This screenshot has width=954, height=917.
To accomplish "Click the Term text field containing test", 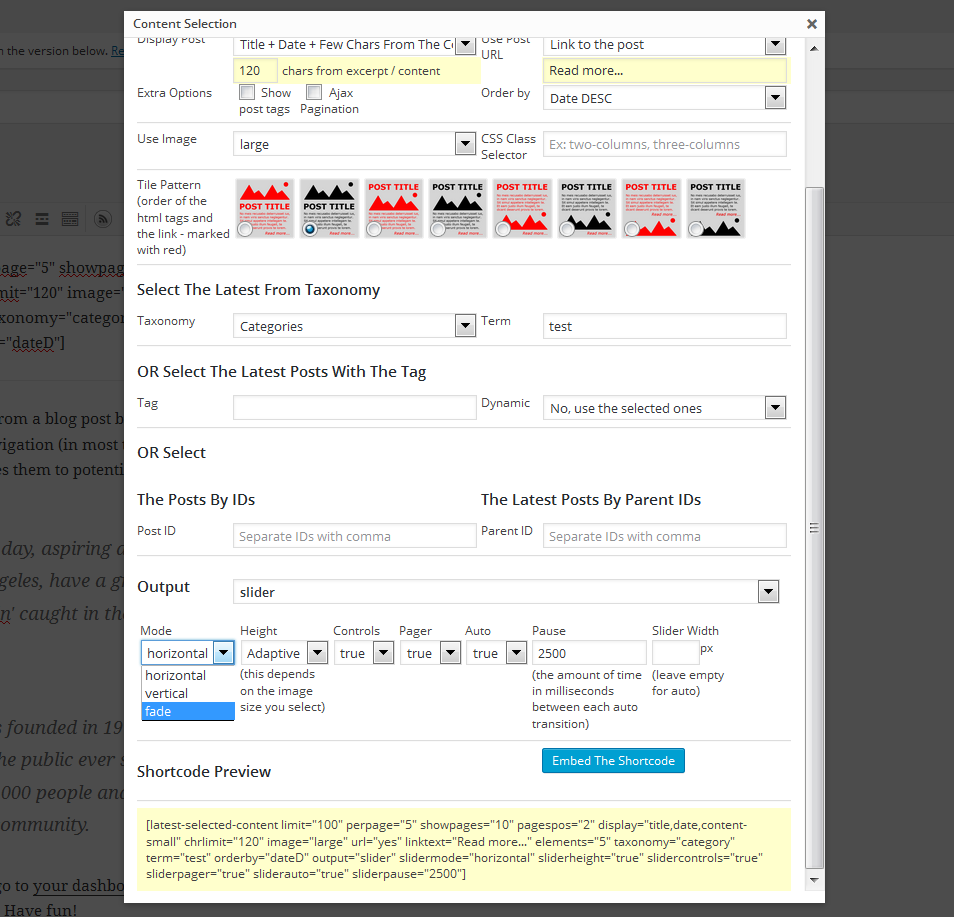I will click(x=664, y=326).
